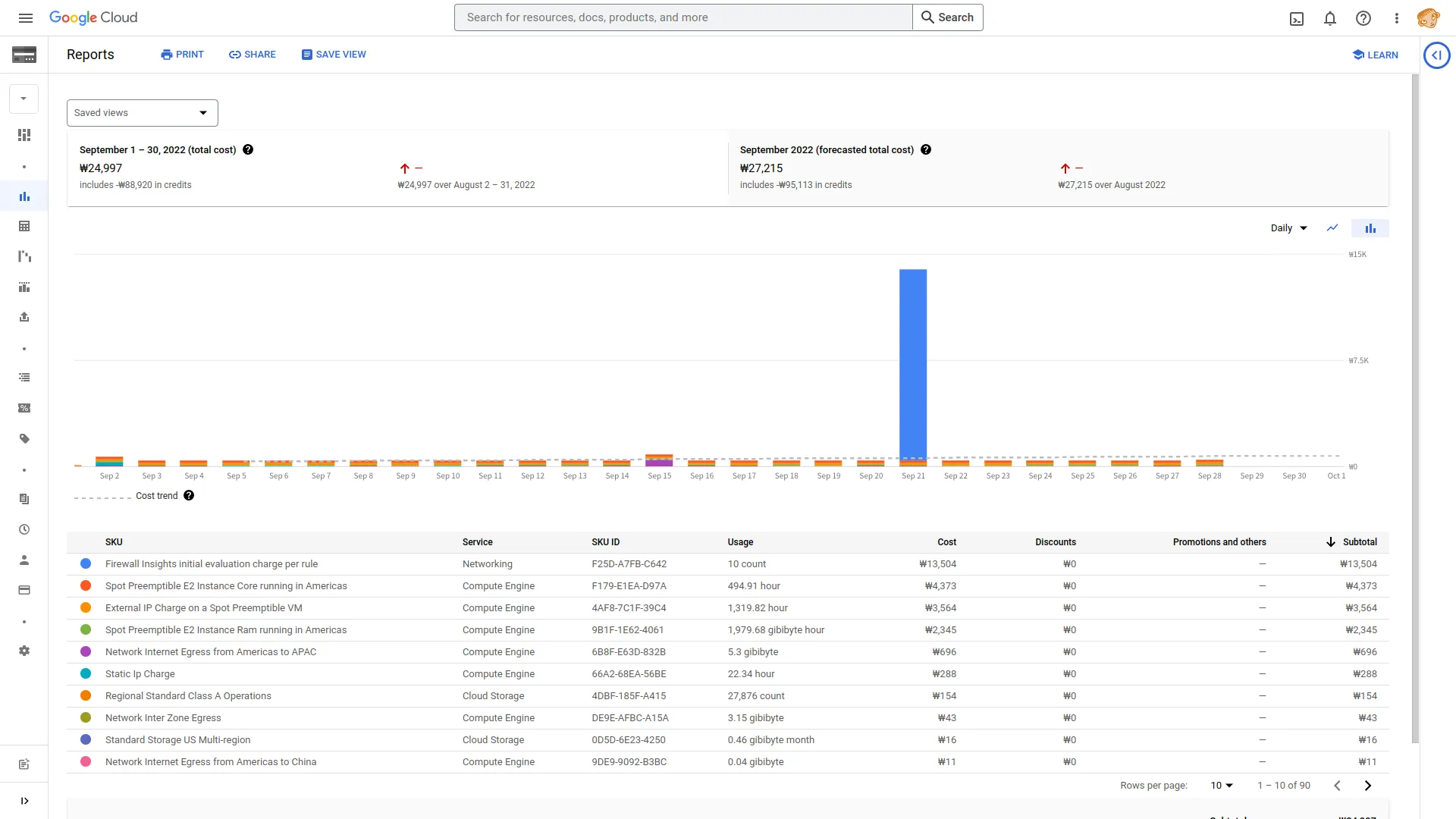1456x819 pixels.
Task: Open the Pricing tag icon in sidebar
Action: tap(24, 438)
